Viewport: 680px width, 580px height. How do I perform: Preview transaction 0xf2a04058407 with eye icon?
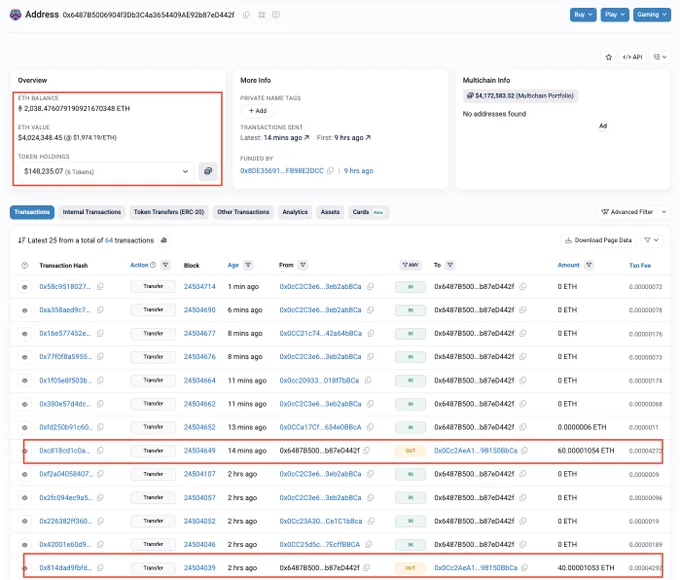(25, 474)
